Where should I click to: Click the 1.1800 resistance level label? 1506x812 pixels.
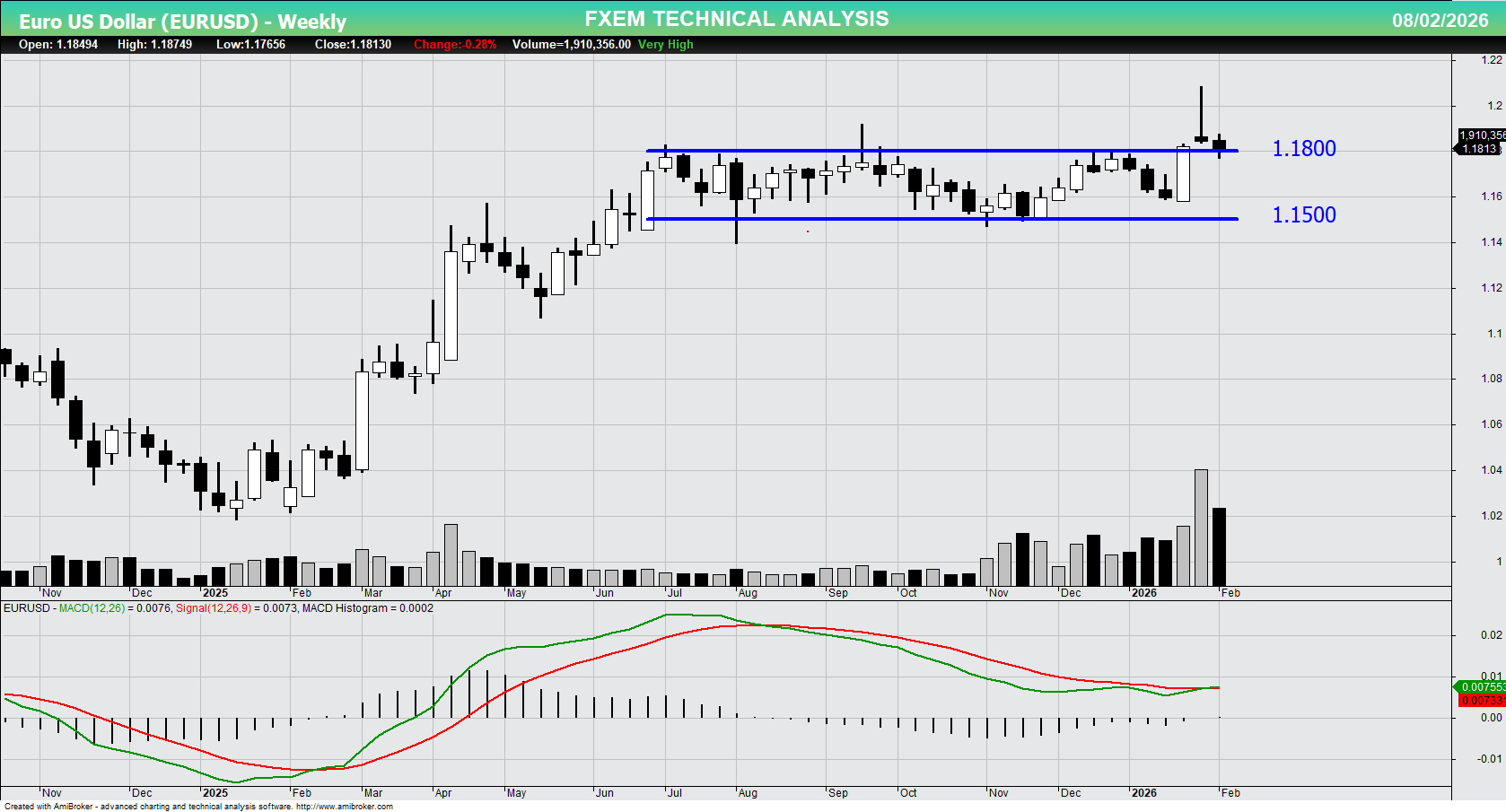(x=1303, y=149)
